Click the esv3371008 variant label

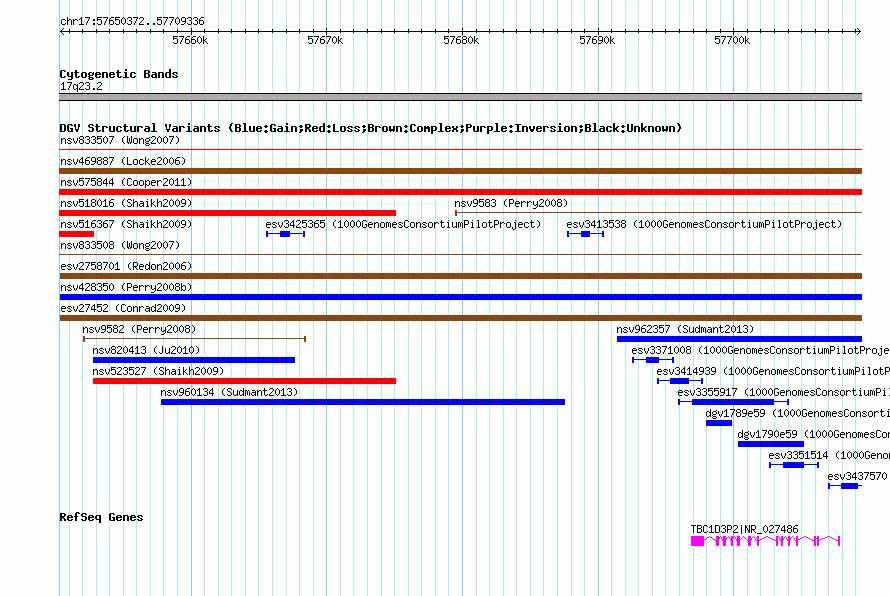click(761, 350)
